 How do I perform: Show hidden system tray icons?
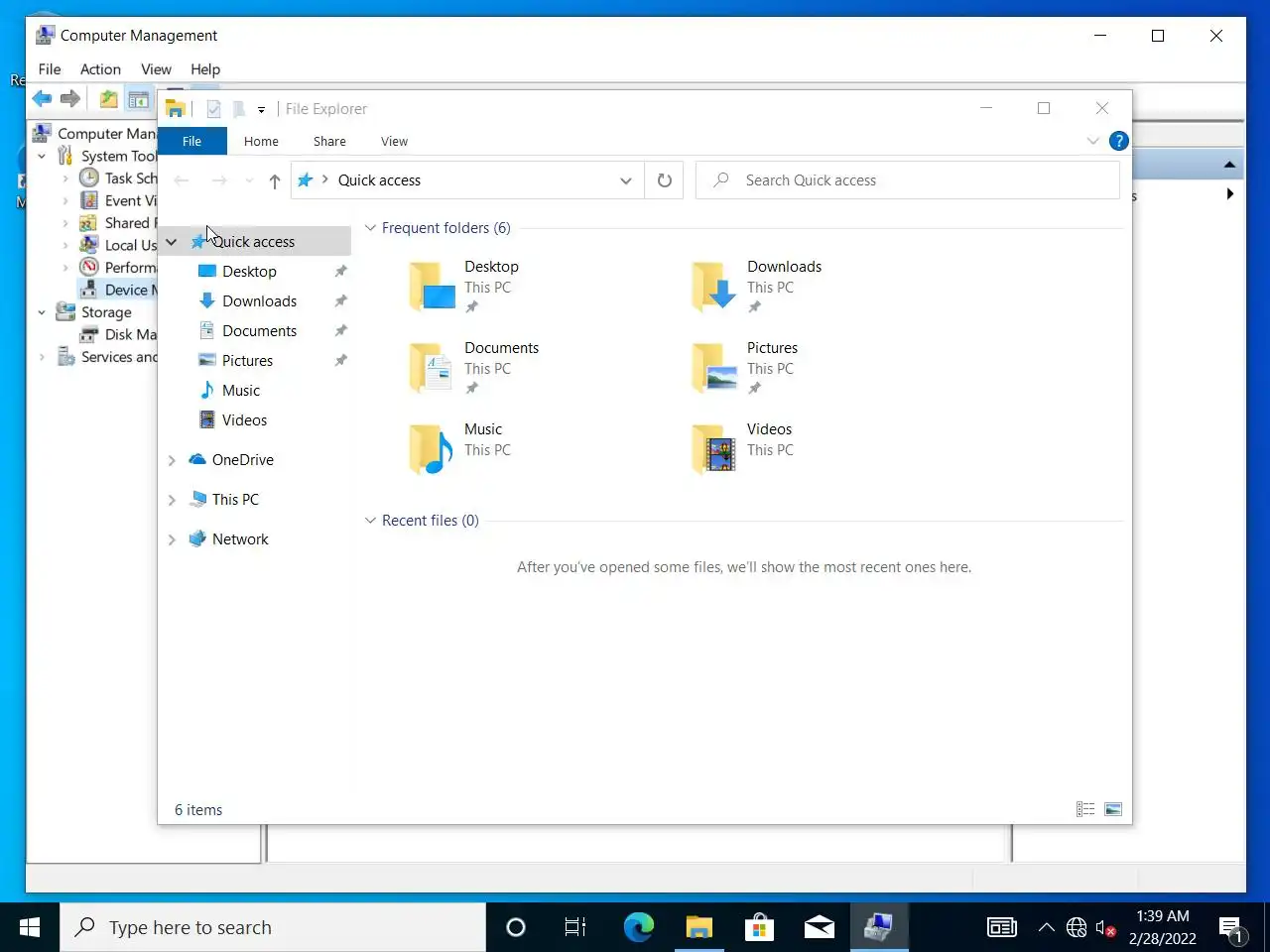[x=1046, y=928]
